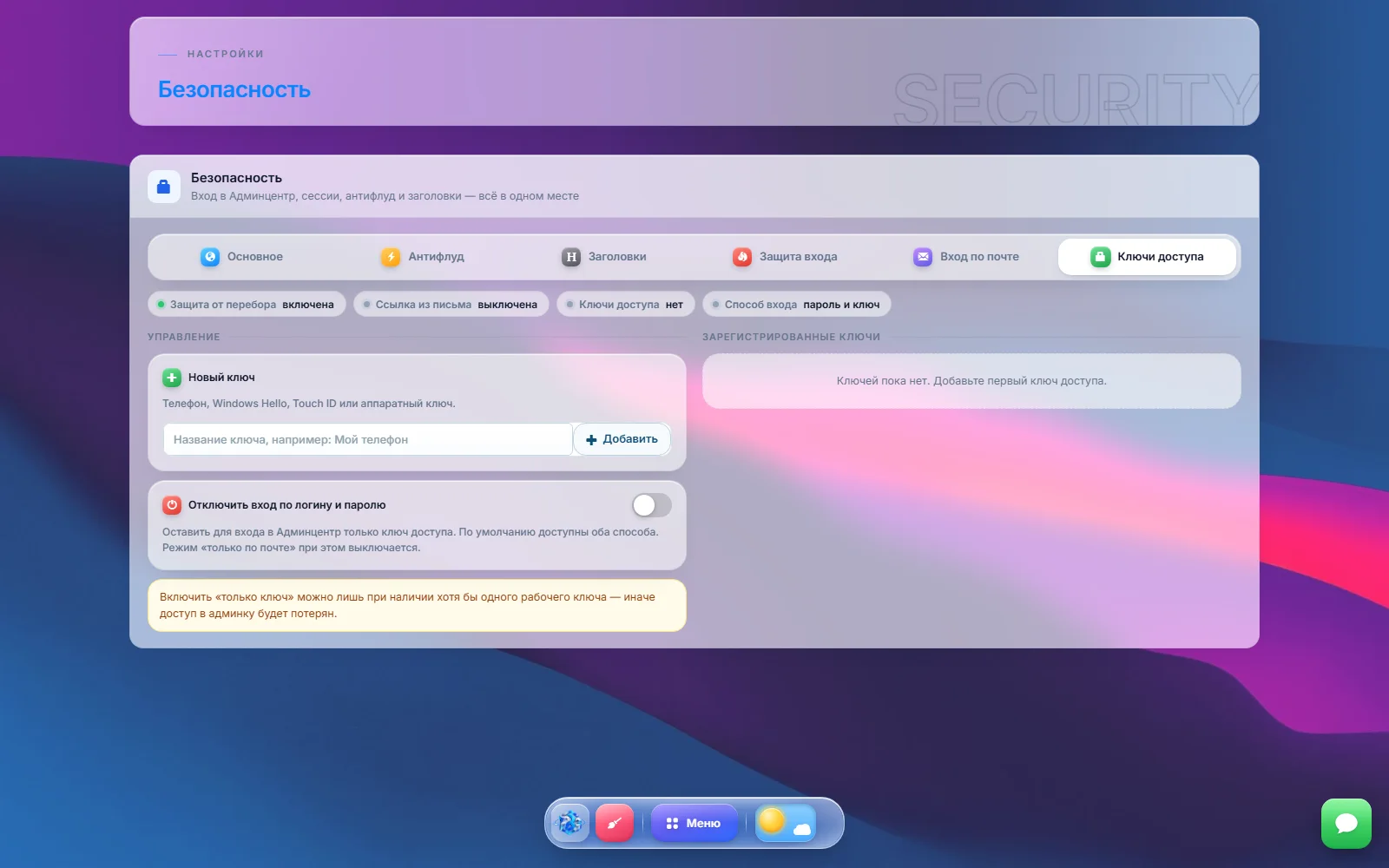This screenshot has width=1389, height=868.
Task: Click the yellow warning about «только ключ»
Action: [x=417, y=605]
